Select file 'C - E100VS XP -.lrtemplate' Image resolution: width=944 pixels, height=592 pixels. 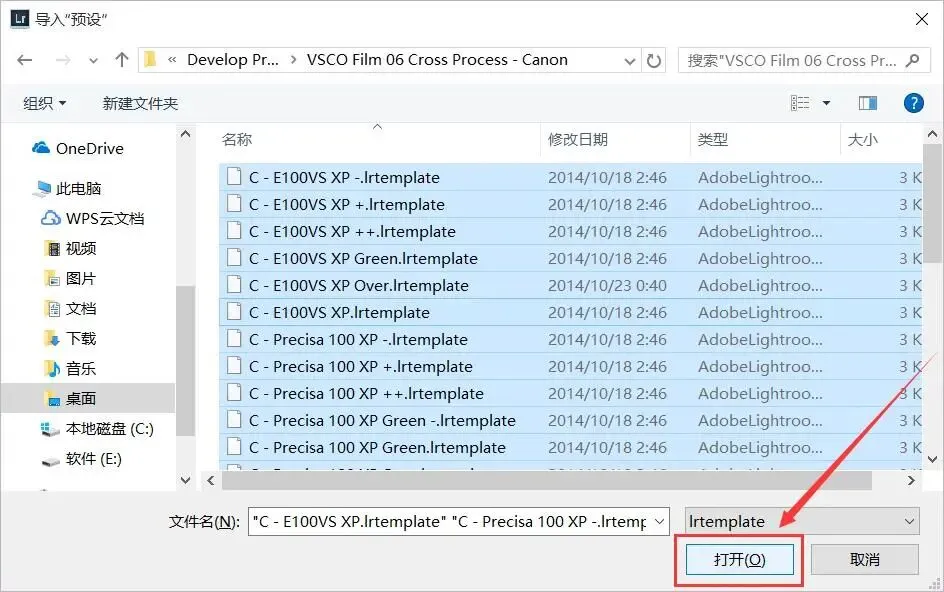[x=571, y=177]
